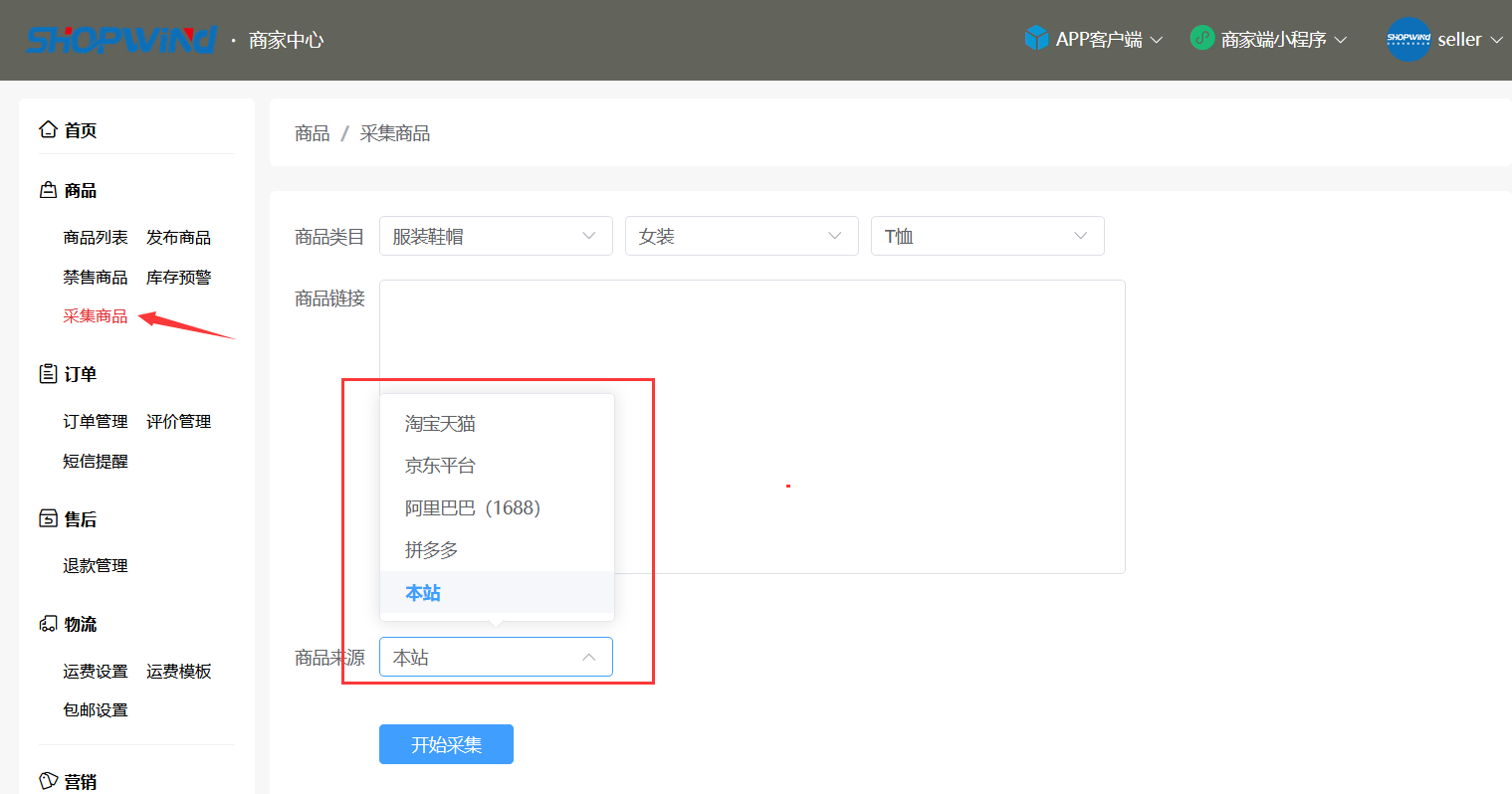Open the 女装 subcategory dropdown
Viewport: 1512px width, 794px height.
click(x=742, y=236)
